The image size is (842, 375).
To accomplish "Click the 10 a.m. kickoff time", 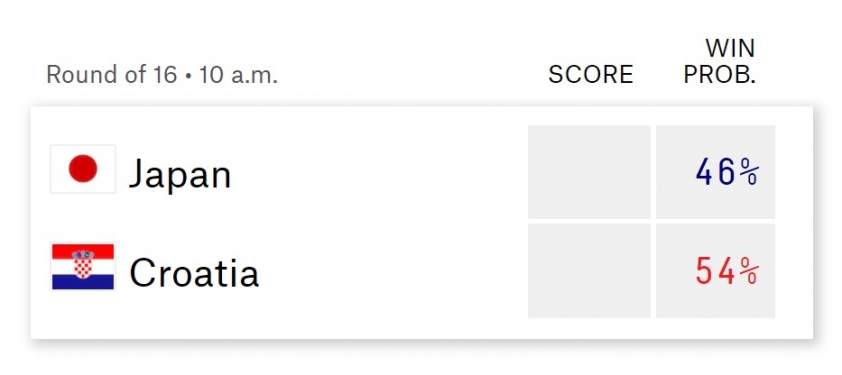I will click(x=238, y=75).
